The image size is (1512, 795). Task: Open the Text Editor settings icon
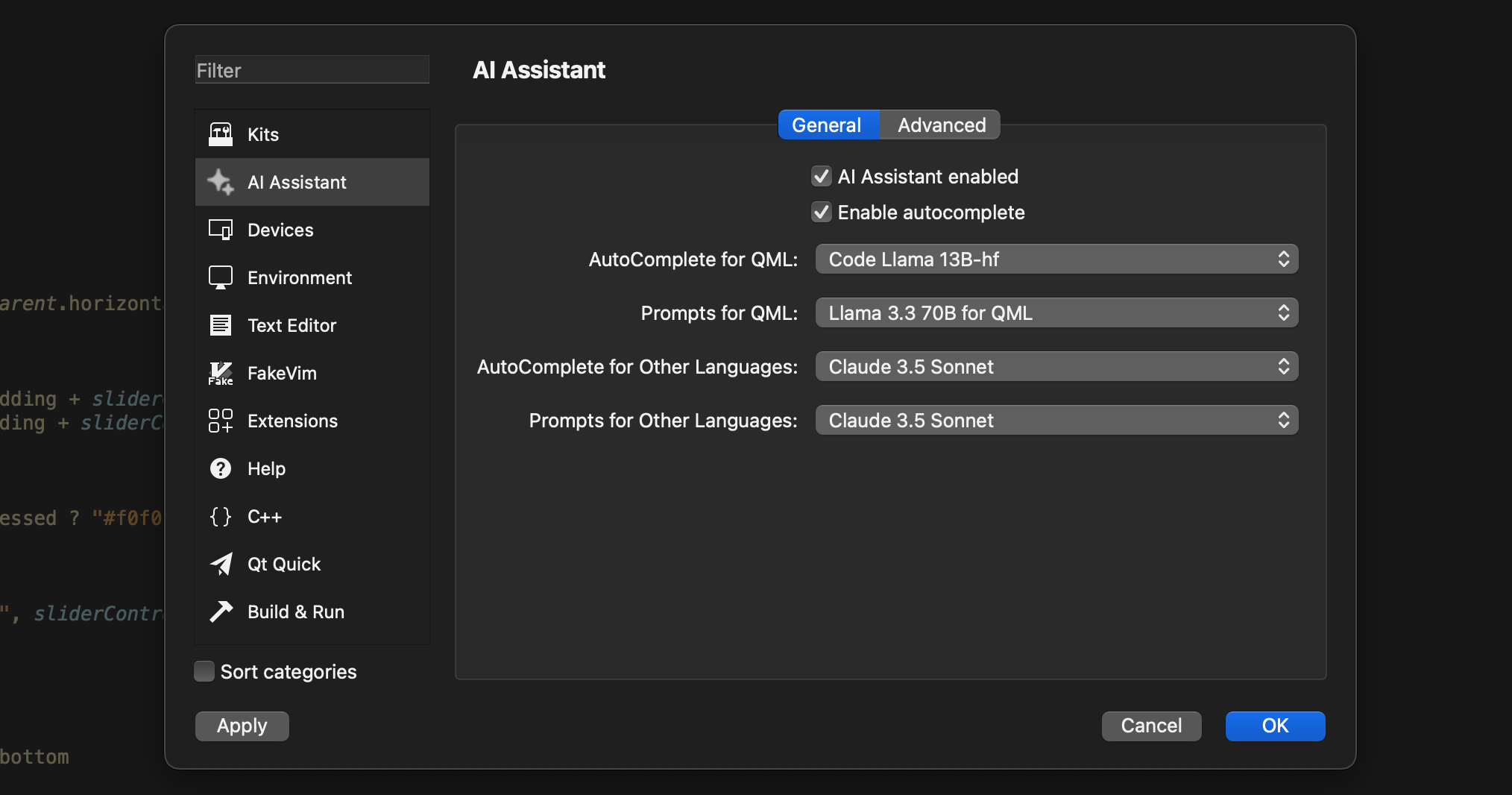tap(221, 325)
